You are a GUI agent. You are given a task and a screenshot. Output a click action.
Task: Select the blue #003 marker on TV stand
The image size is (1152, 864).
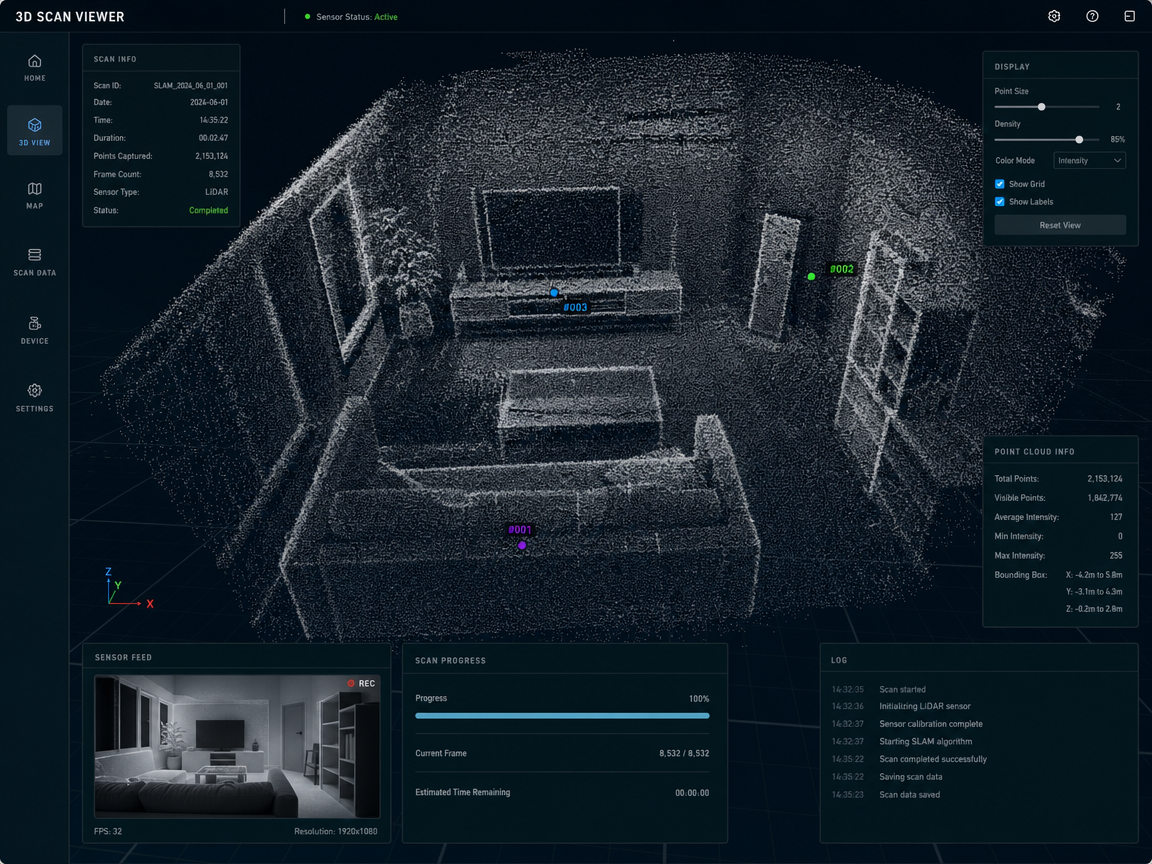[554, 292]
